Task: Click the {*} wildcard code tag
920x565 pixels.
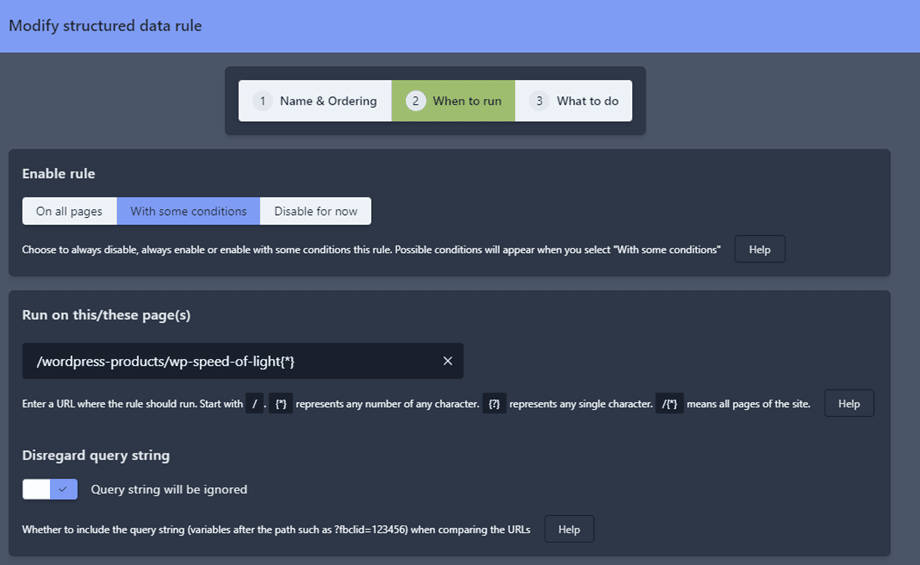Action: 282,404
